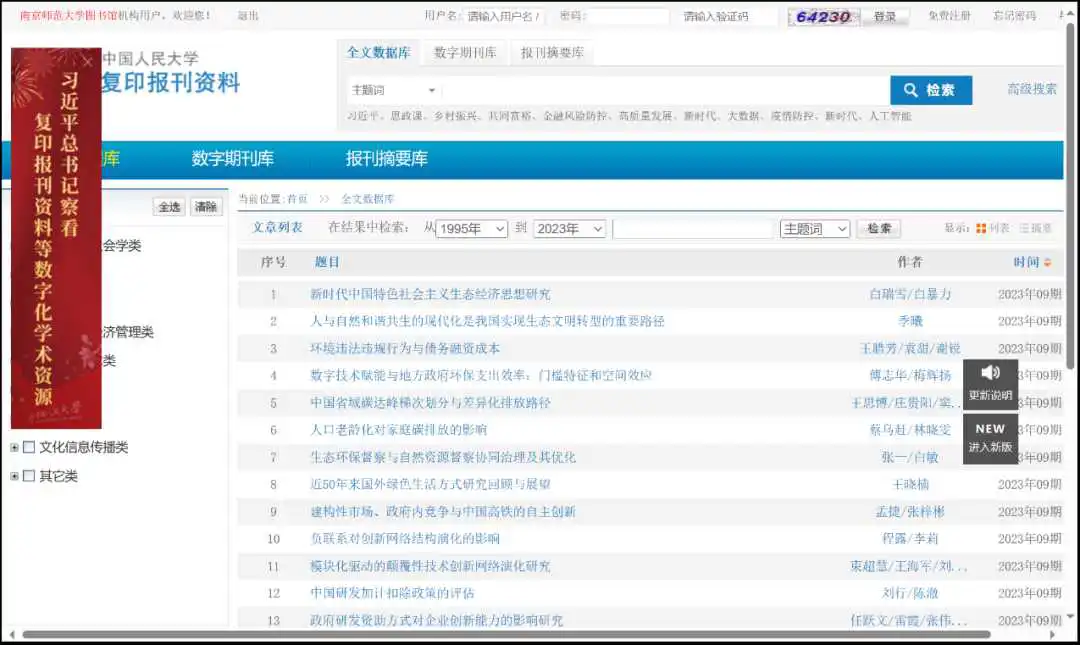1080x645 pixels.
Task: Click the 高级搜索 advanced search link
Action: pos(1032,89)
